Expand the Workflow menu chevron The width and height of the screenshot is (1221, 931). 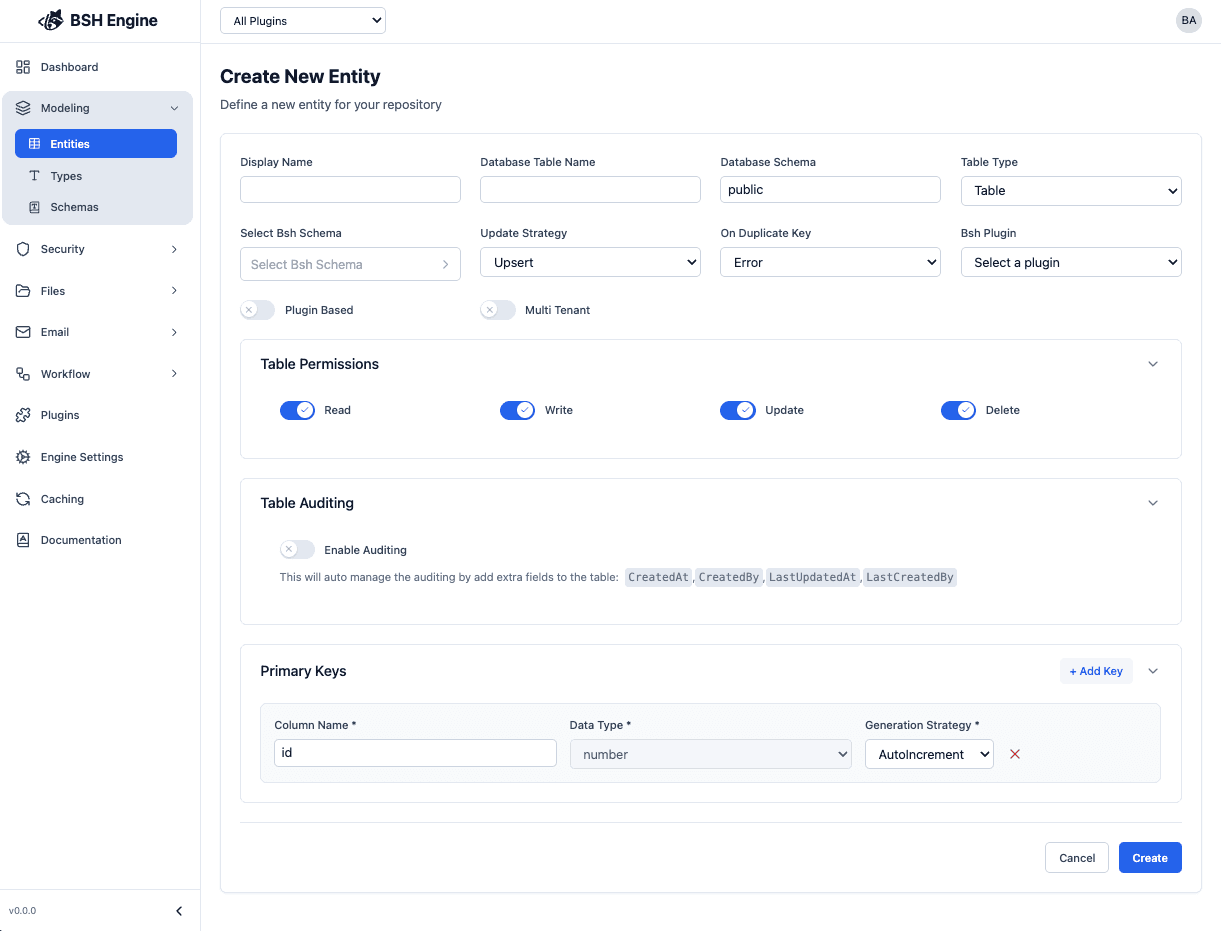pos(174,374)
